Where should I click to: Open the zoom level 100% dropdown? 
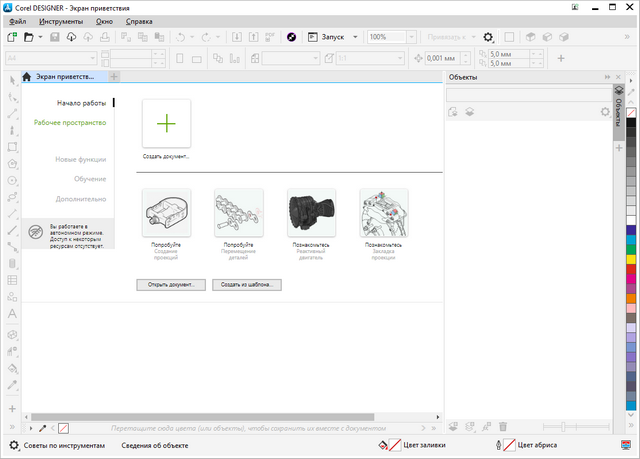412,37
